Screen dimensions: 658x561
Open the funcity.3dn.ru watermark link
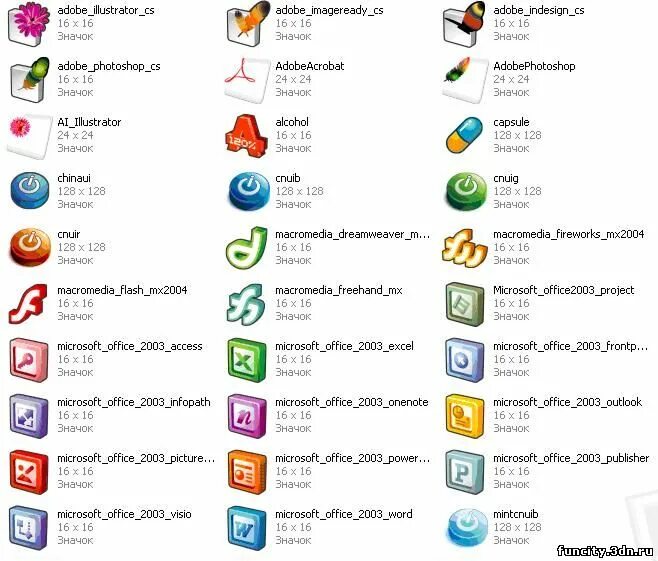tap(605, 551)
